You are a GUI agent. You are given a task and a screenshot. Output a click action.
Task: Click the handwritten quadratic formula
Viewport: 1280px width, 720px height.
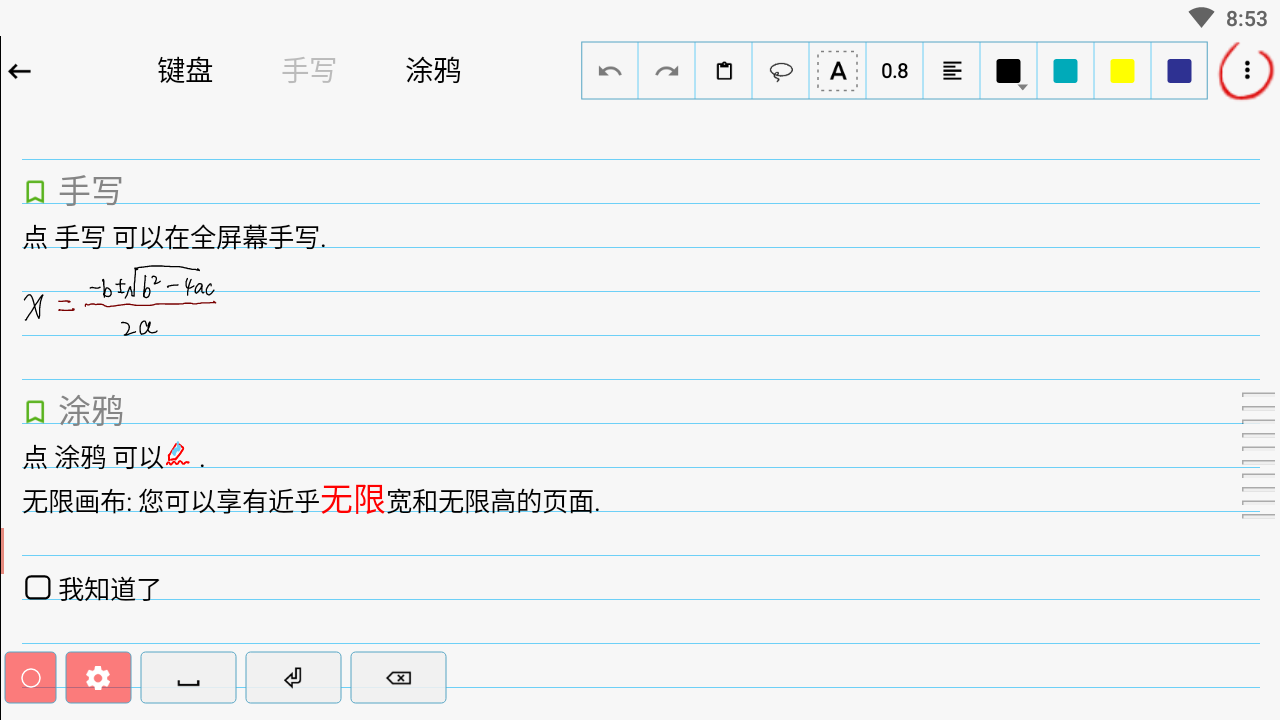point(120,301)
